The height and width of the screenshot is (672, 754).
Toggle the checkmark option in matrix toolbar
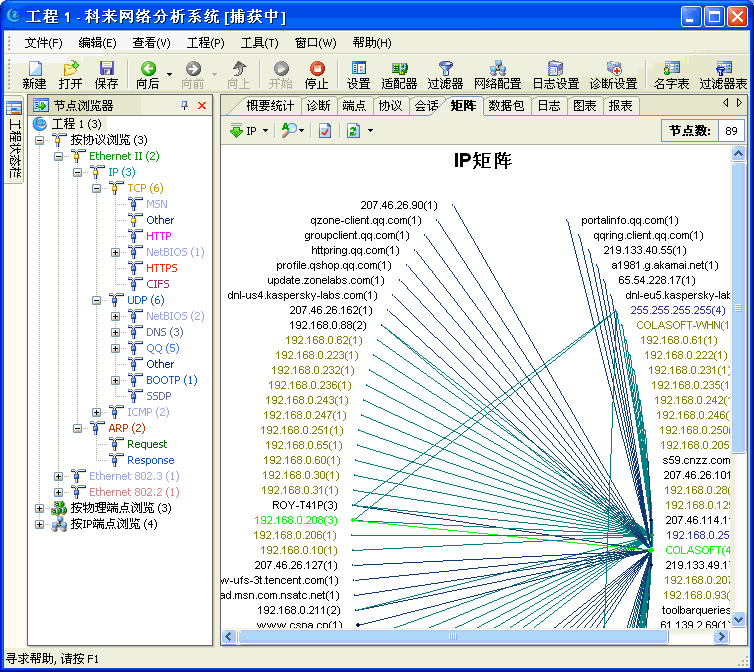[325, 131]
